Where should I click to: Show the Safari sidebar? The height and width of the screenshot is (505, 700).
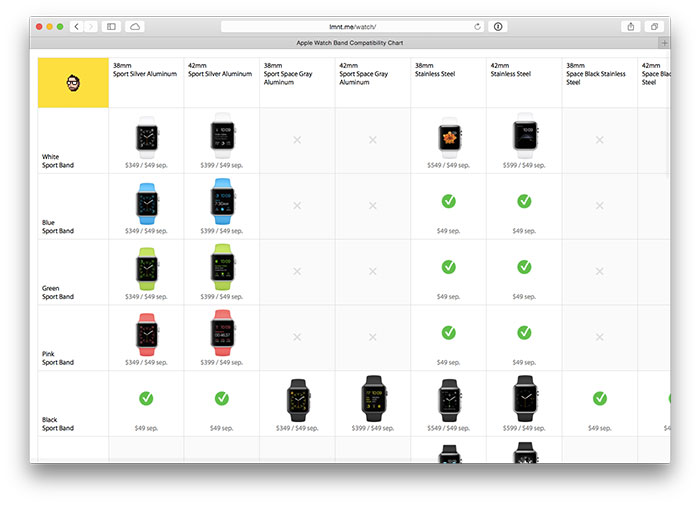(x=111, y=27)
